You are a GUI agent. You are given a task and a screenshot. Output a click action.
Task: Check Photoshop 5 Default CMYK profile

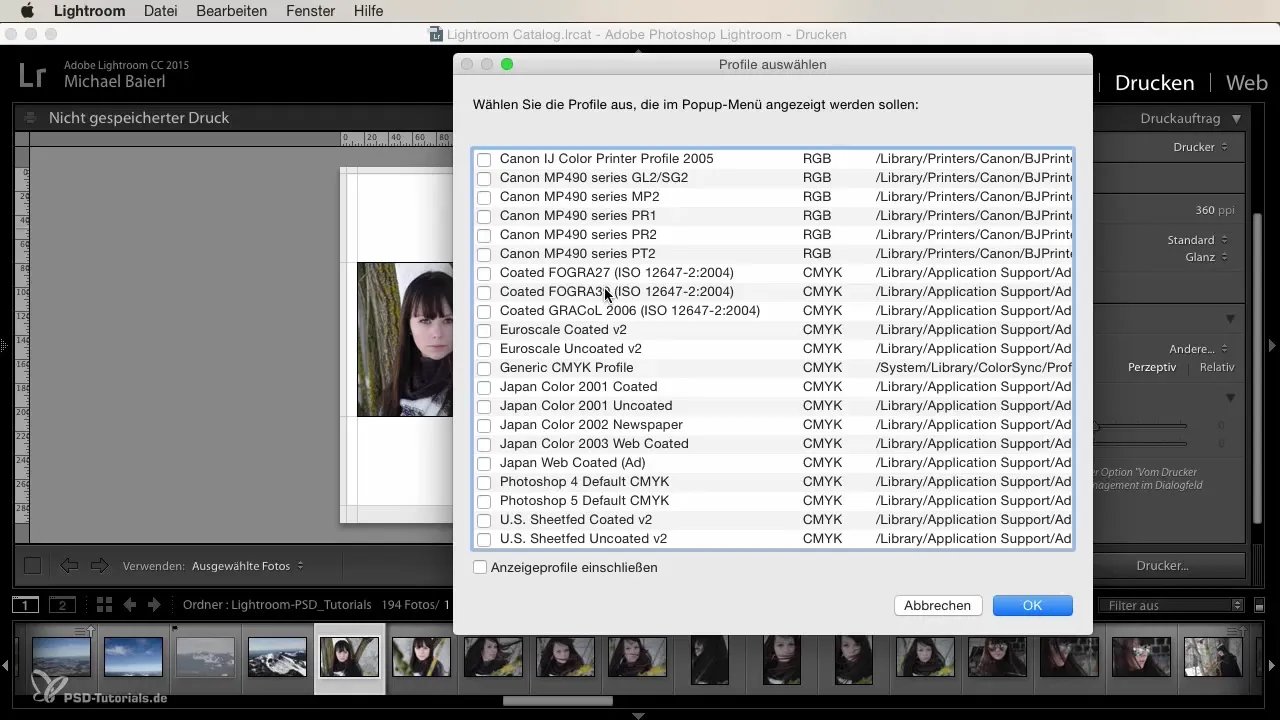484,501
